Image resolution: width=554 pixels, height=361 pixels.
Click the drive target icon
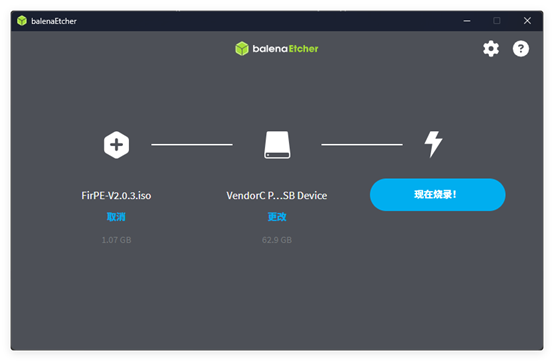(x=277, y=145)
